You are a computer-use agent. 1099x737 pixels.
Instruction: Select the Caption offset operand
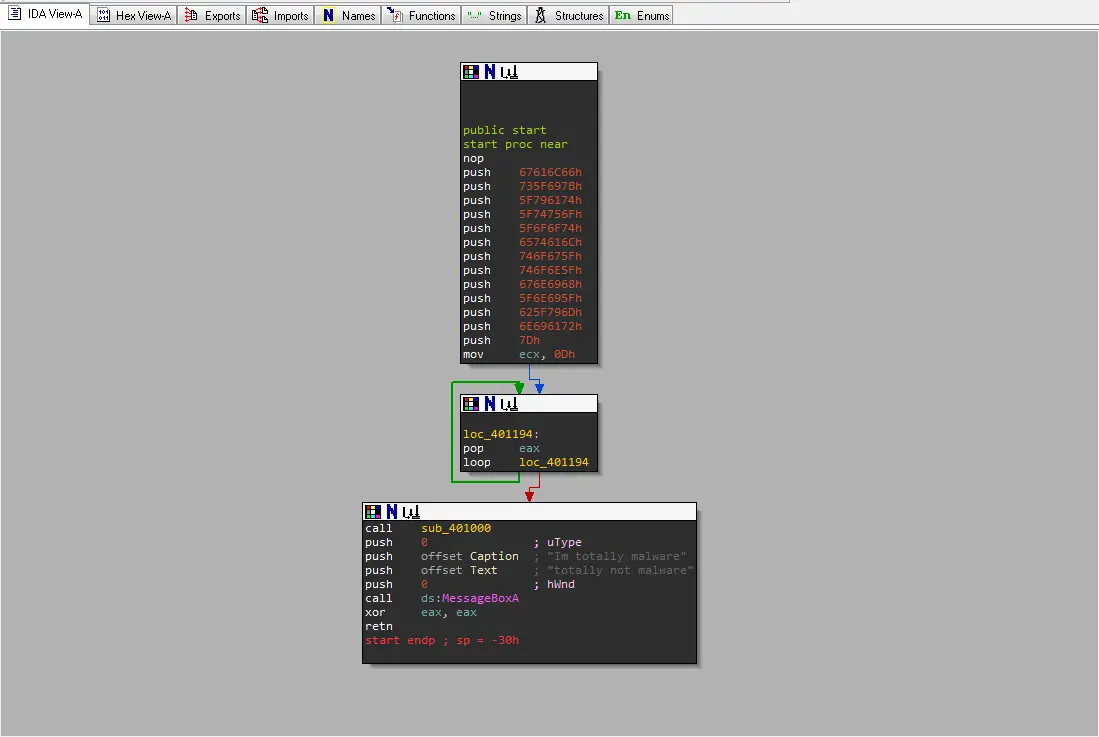coord(494,556)
